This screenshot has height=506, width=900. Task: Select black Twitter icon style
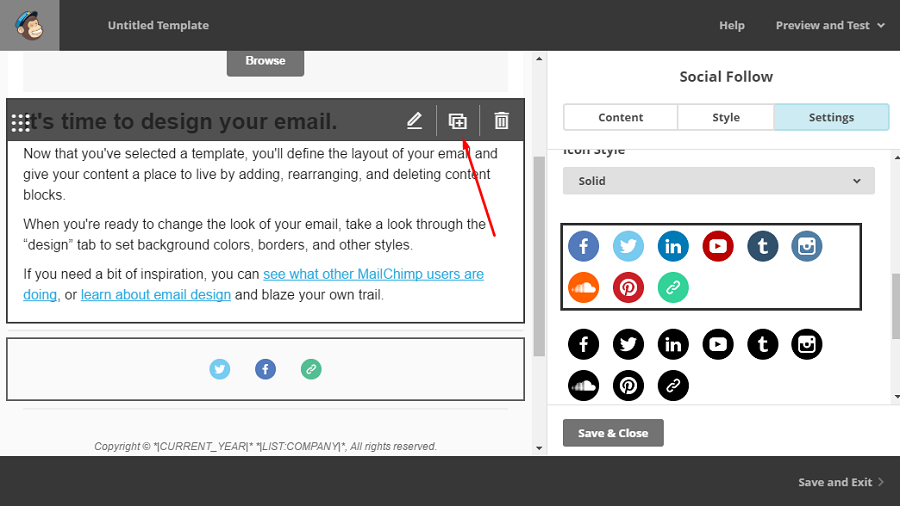click(628, 344)
